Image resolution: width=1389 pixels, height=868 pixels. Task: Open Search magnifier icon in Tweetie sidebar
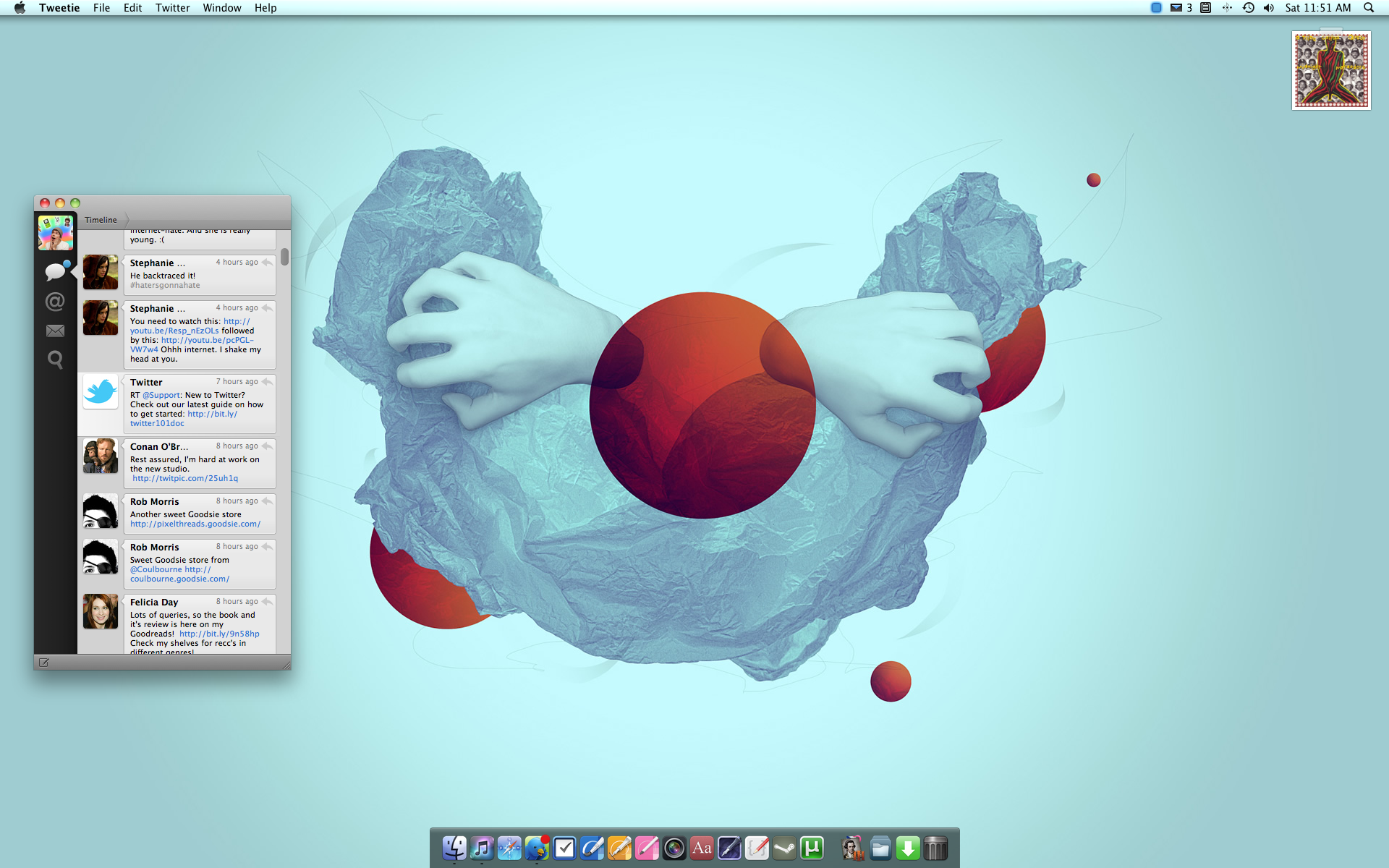(x=55, y=359)
